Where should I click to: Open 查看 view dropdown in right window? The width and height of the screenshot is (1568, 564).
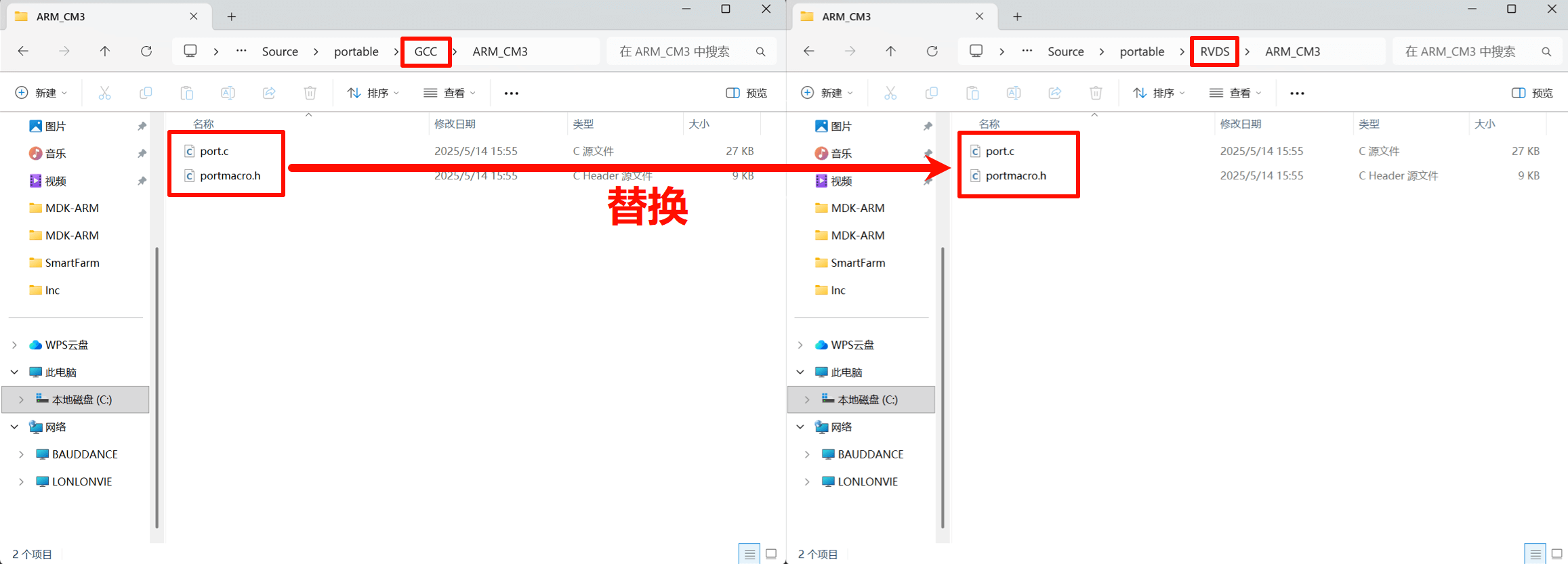(1236, 93)
